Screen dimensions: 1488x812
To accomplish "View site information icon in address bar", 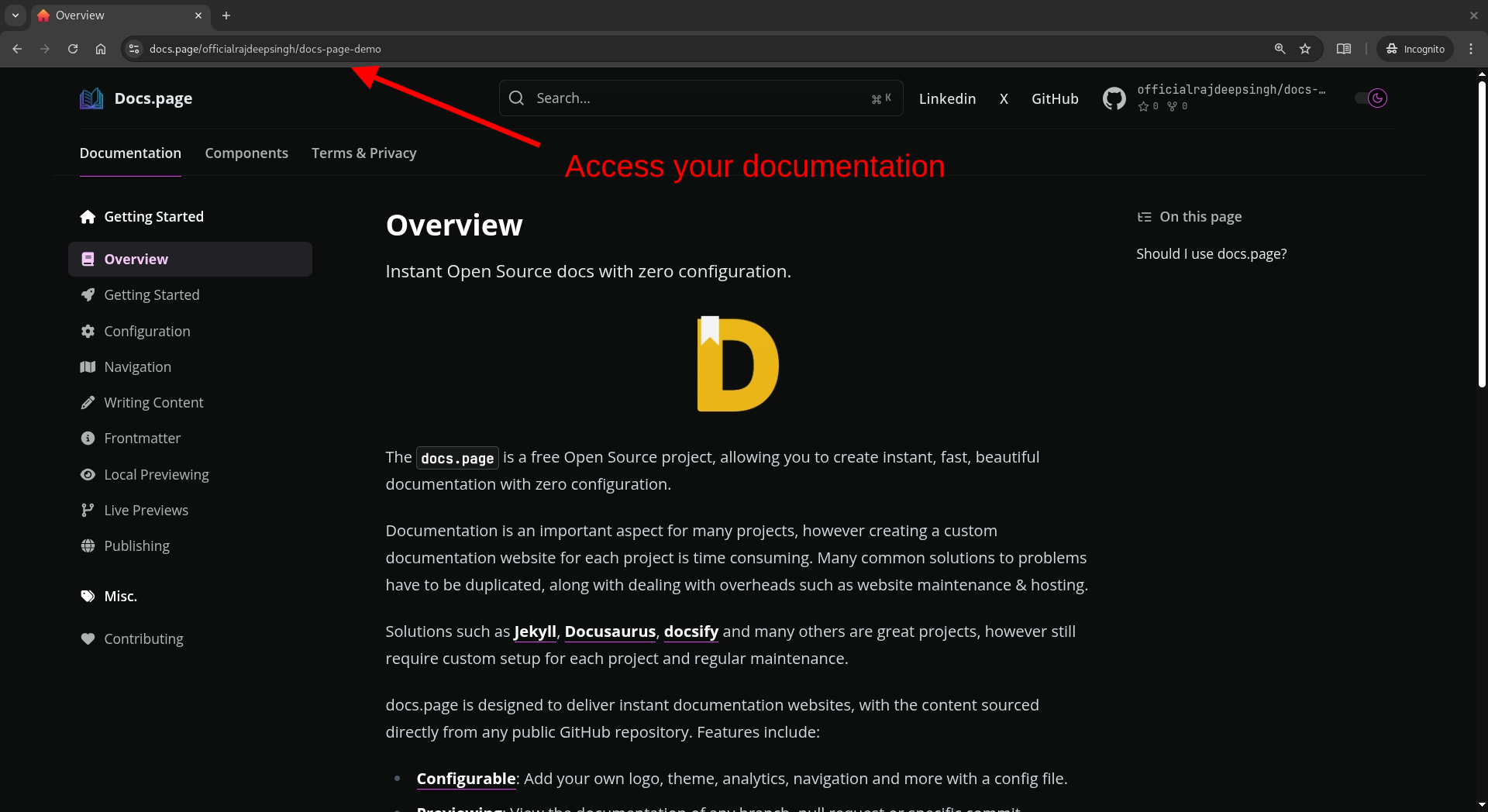I will pos(134,49).
